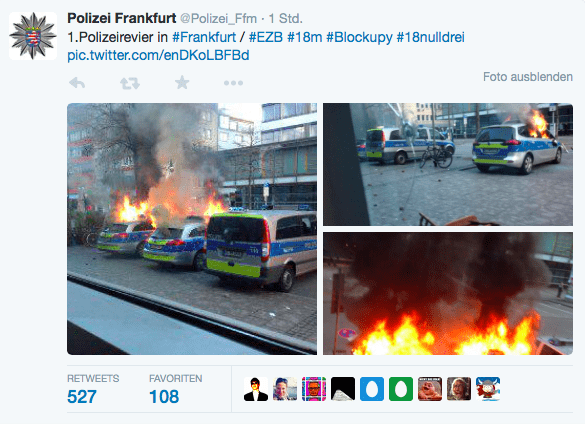Click the #18m hashtag
The image size is (585, 424).
304,37
